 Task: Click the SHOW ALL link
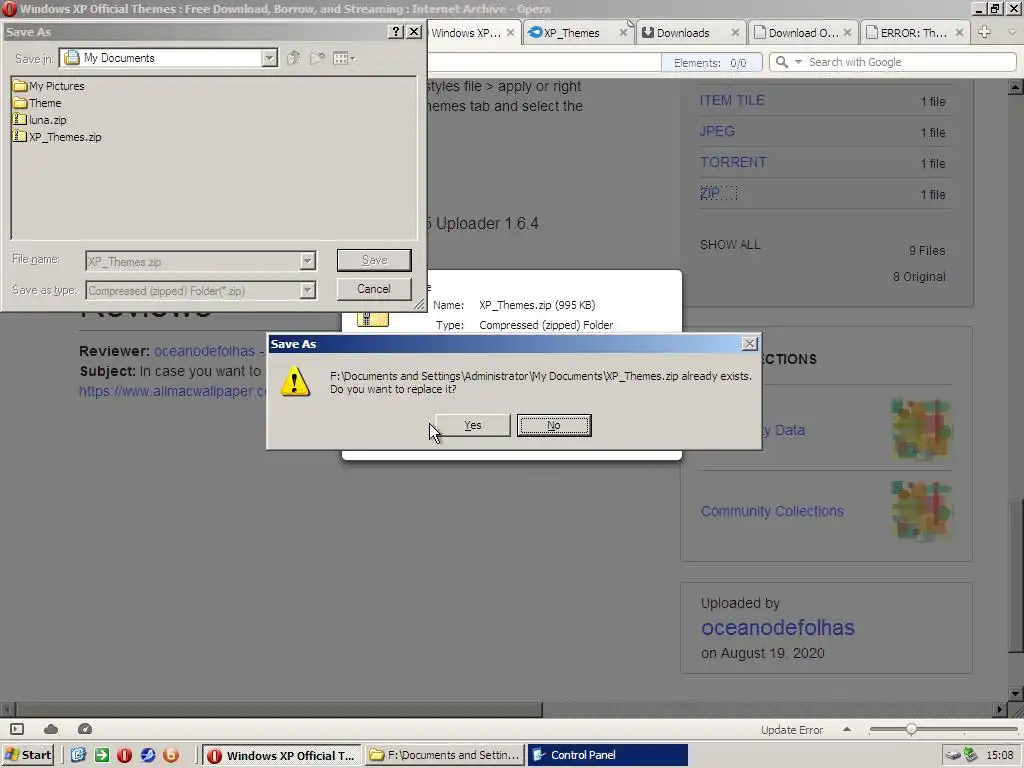tap(730, 245)
